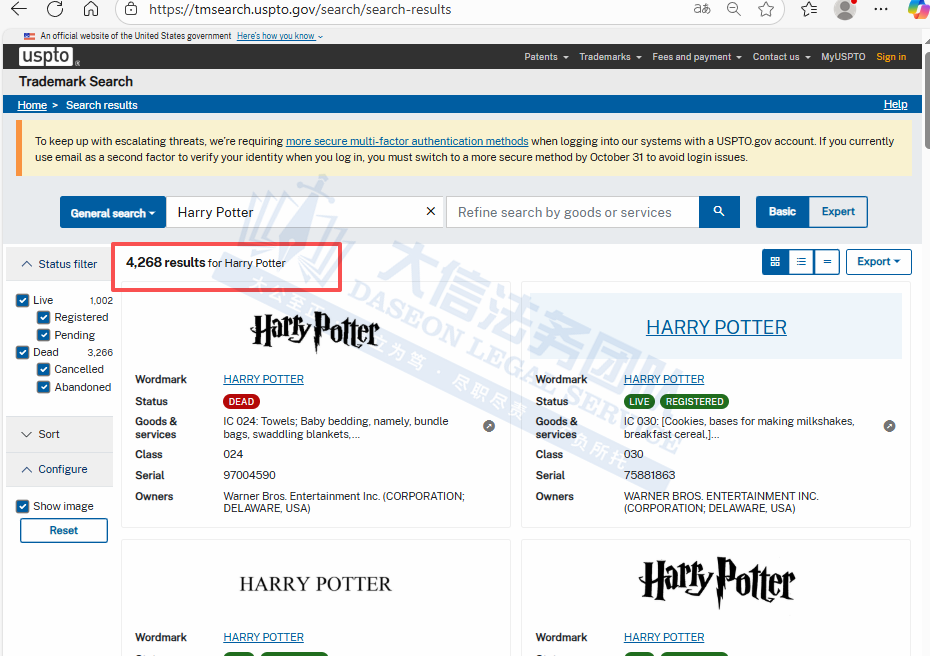Click the Reset button
The width and height of the screenshot is (930, 656).
click(63, 530)
